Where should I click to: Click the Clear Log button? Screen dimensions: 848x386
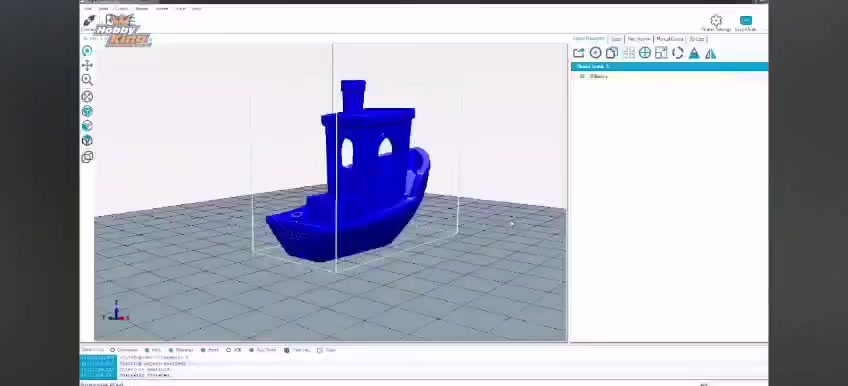pyautogui.click(x=297, y=350)
